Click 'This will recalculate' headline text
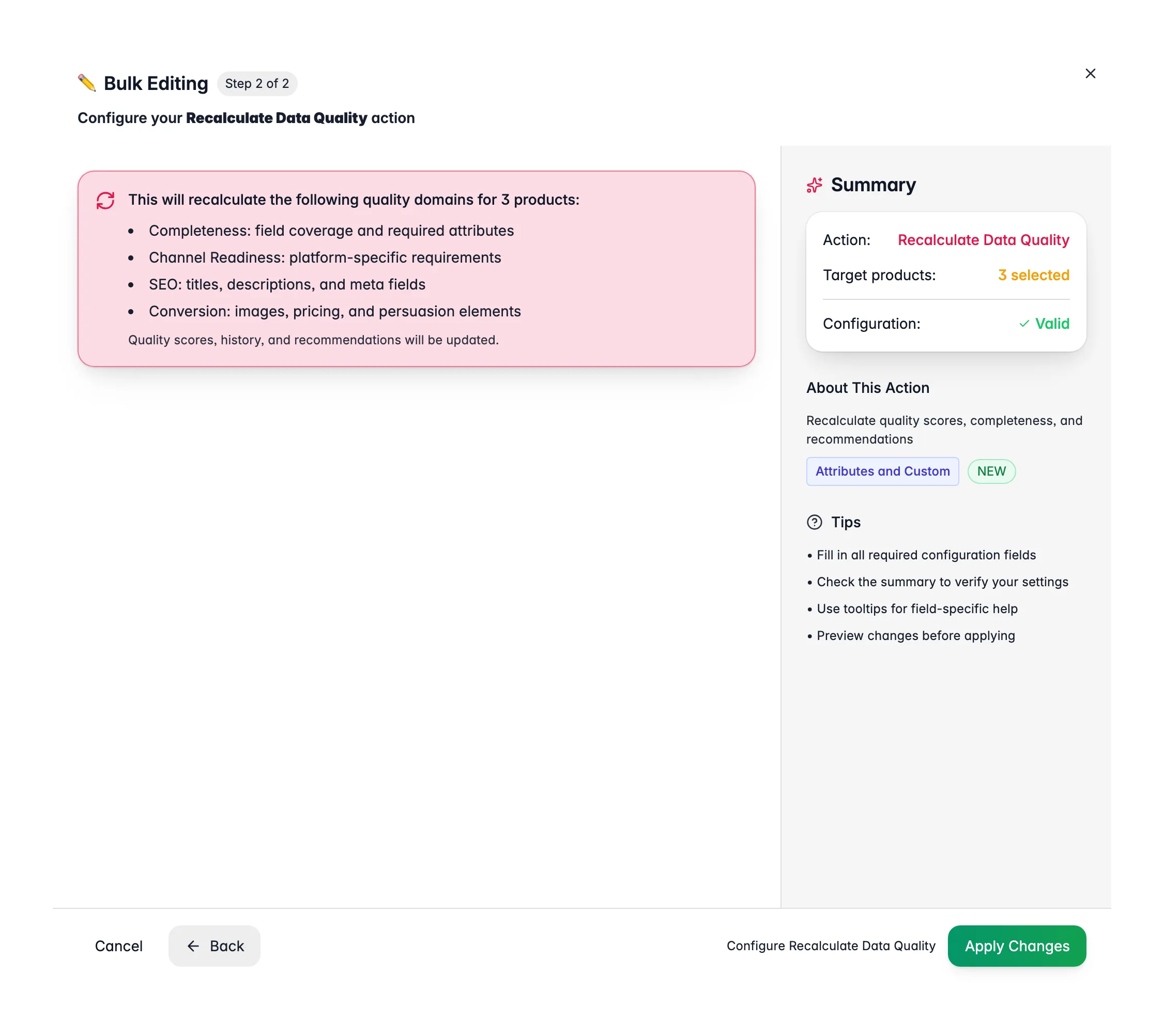Screen dimensions: 1164x1036 (x=354, y=200)
